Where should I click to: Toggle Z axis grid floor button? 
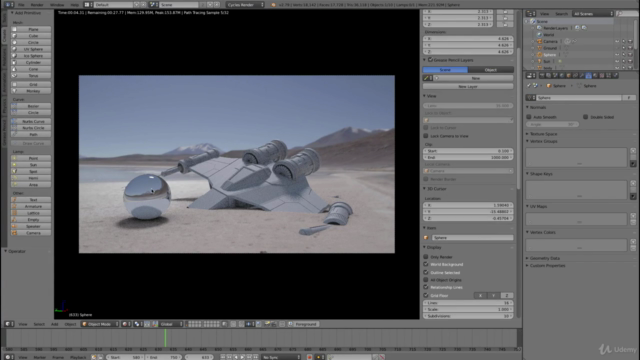click(x=507, y=296)
